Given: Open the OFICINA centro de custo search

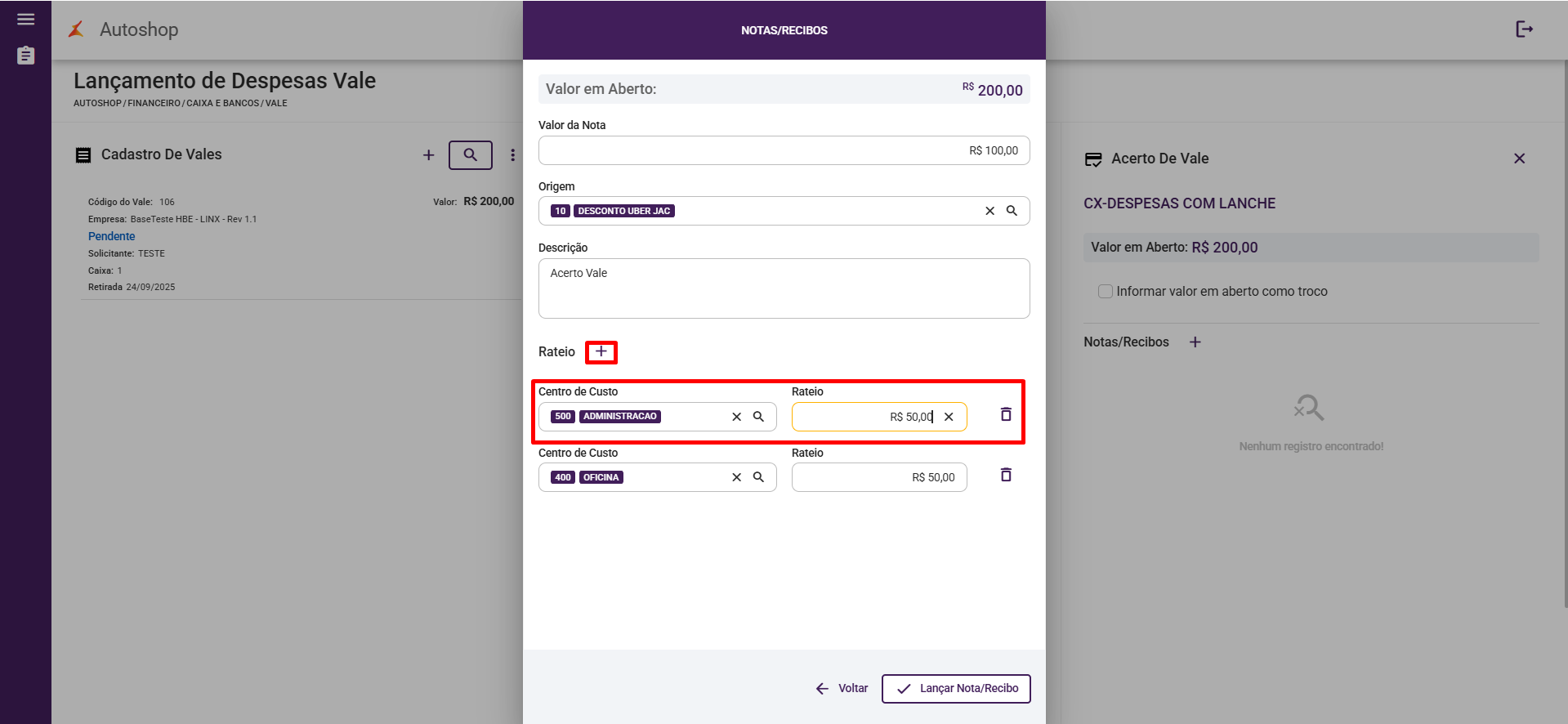Looking at the screenshot, I should tap(758, 477).
